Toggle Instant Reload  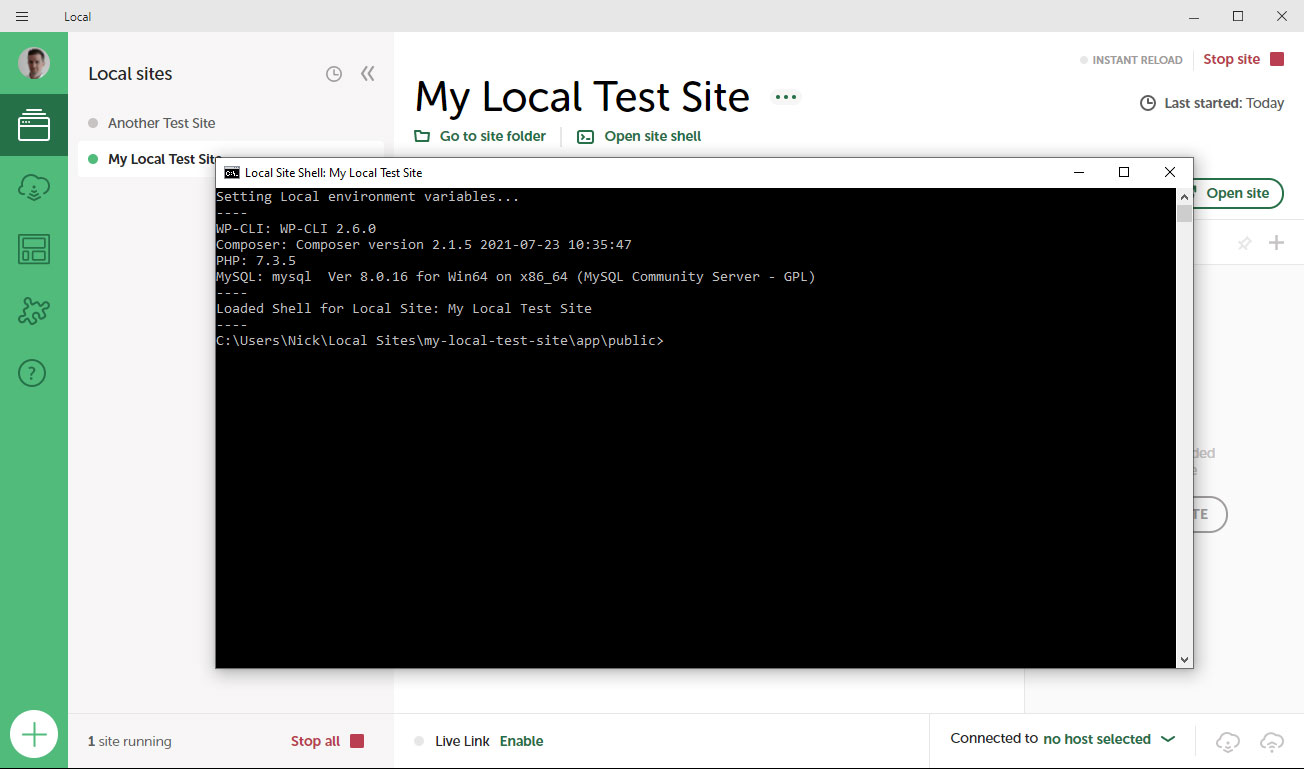coord(1131,60)
